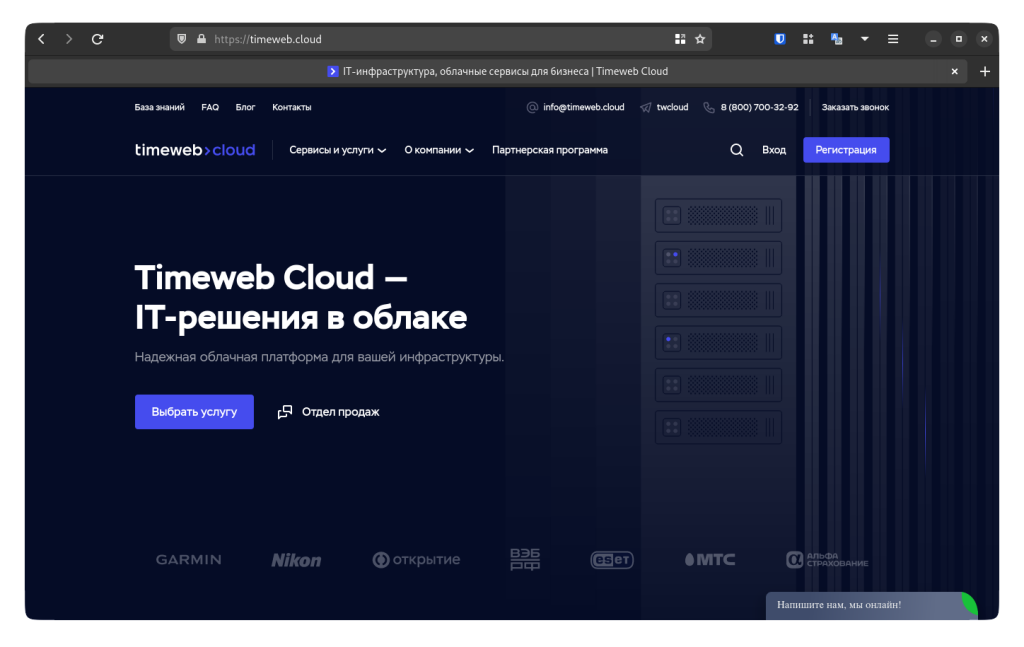Click the Выбрать услугу button
This screenshot has height=647, width=1024.
tap(194, 412)
